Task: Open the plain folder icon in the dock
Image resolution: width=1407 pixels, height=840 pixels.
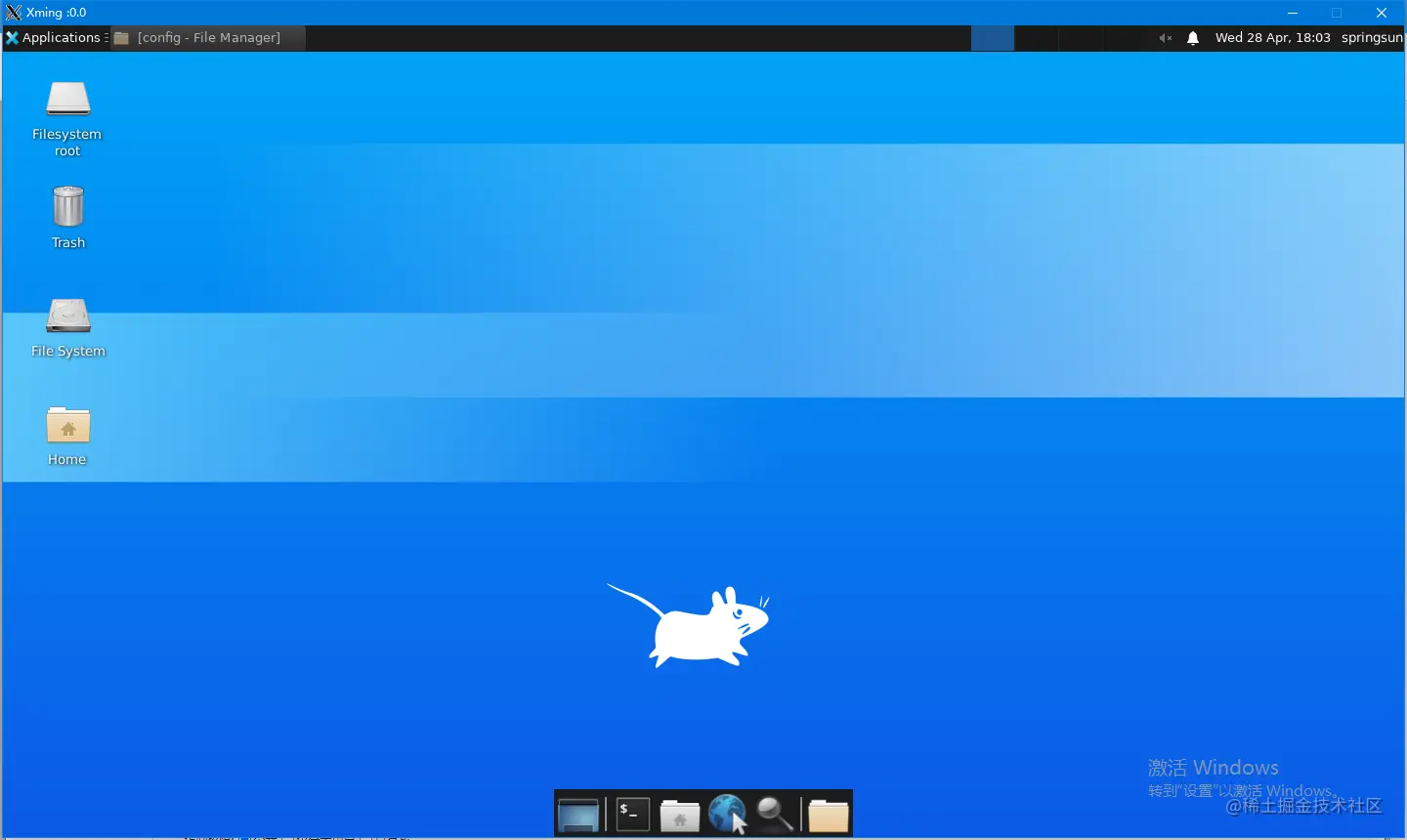Action: [x=829, y=815]
